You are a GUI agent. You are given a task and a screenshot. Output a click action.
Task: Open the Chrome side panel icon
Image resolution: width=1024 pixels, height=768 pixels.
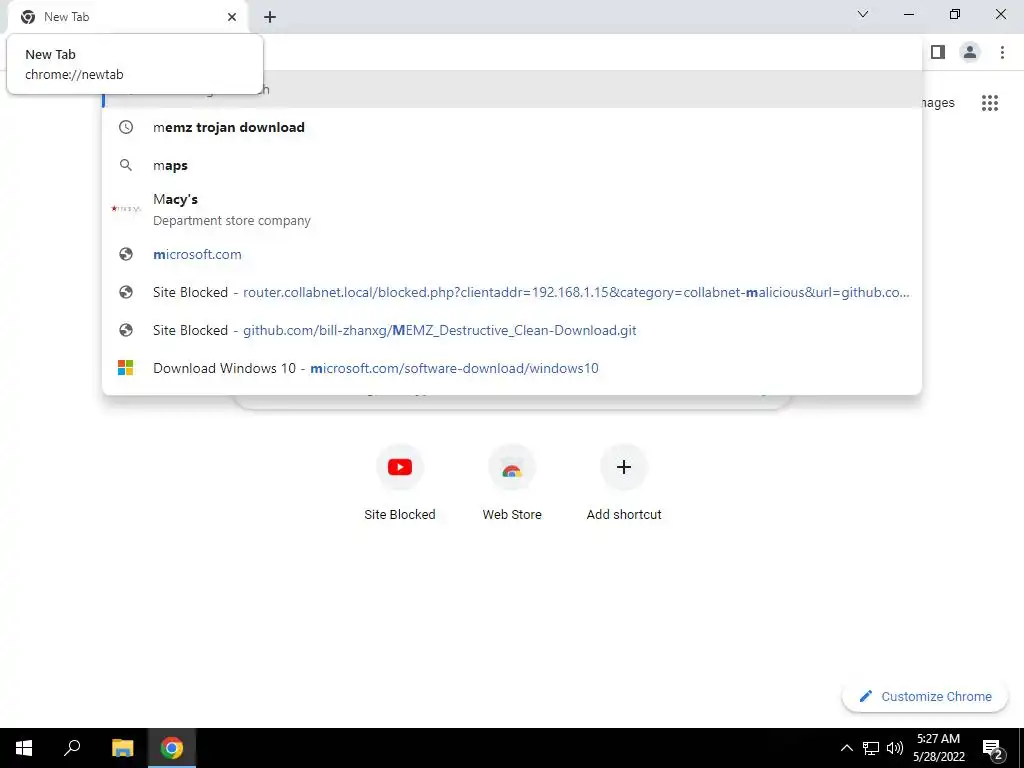pyautogui.click(x=938, y=52)
